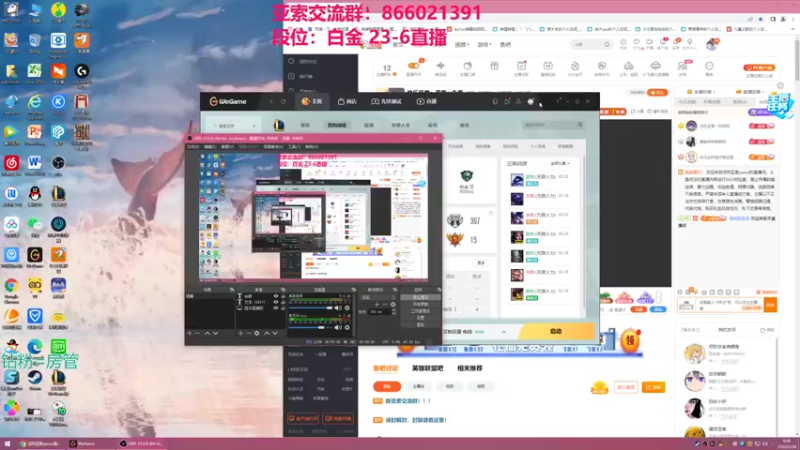Open Mic/Aux settings gear in mixer
The width and height of the screenshot is (800, 450).
pos(347,328)
